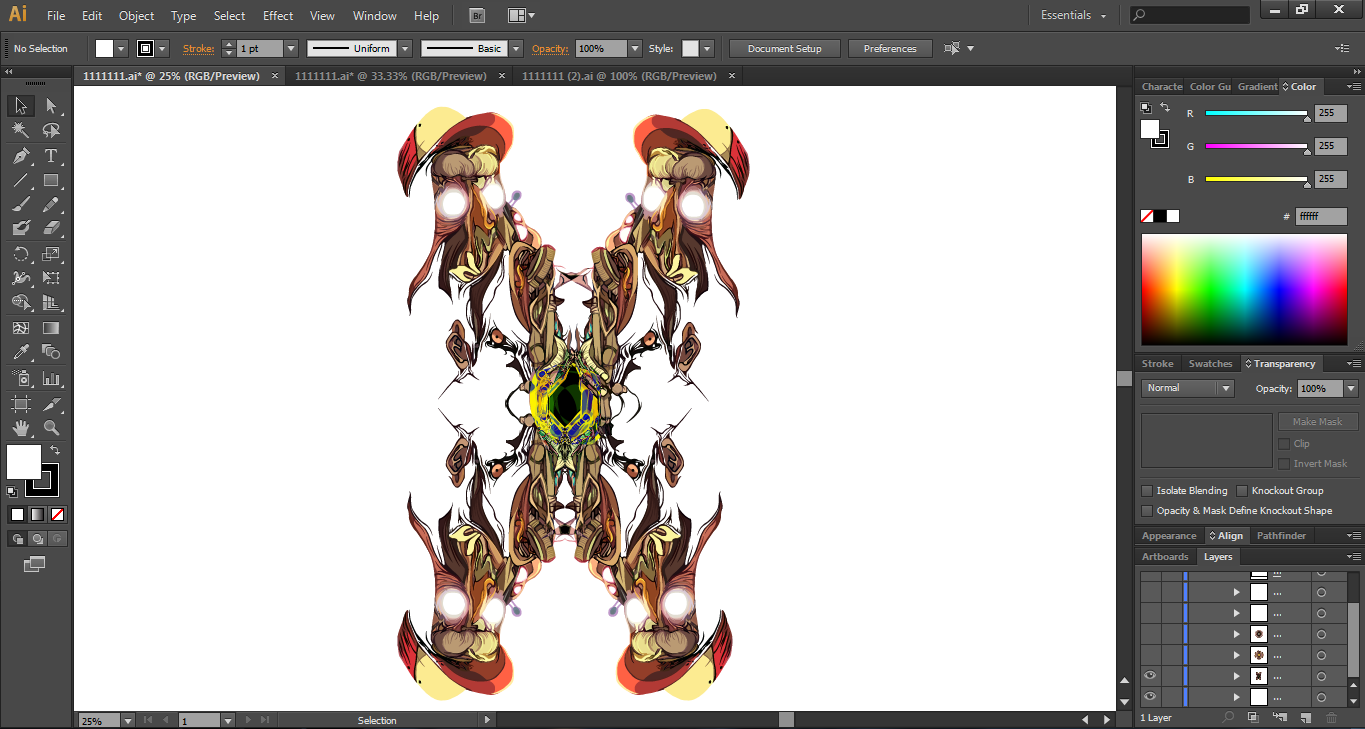The width and height of the screenshot is (1365, 729).
Task: Switch to the Swatches panel tab
Action: [x=1210, y=364]
